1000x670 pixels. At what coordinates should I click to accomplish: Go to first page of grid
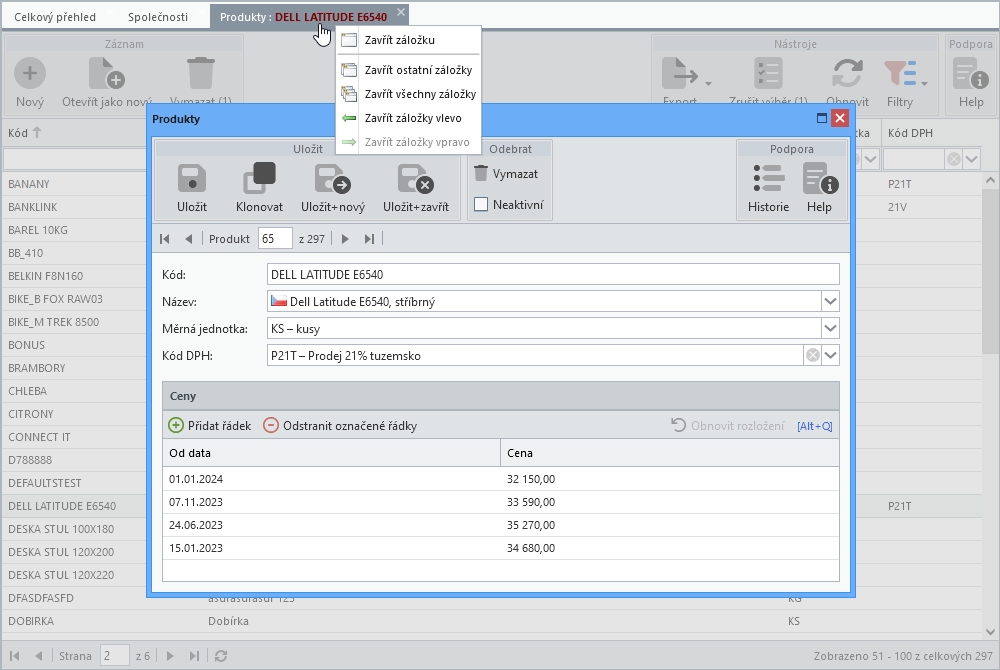15,656
